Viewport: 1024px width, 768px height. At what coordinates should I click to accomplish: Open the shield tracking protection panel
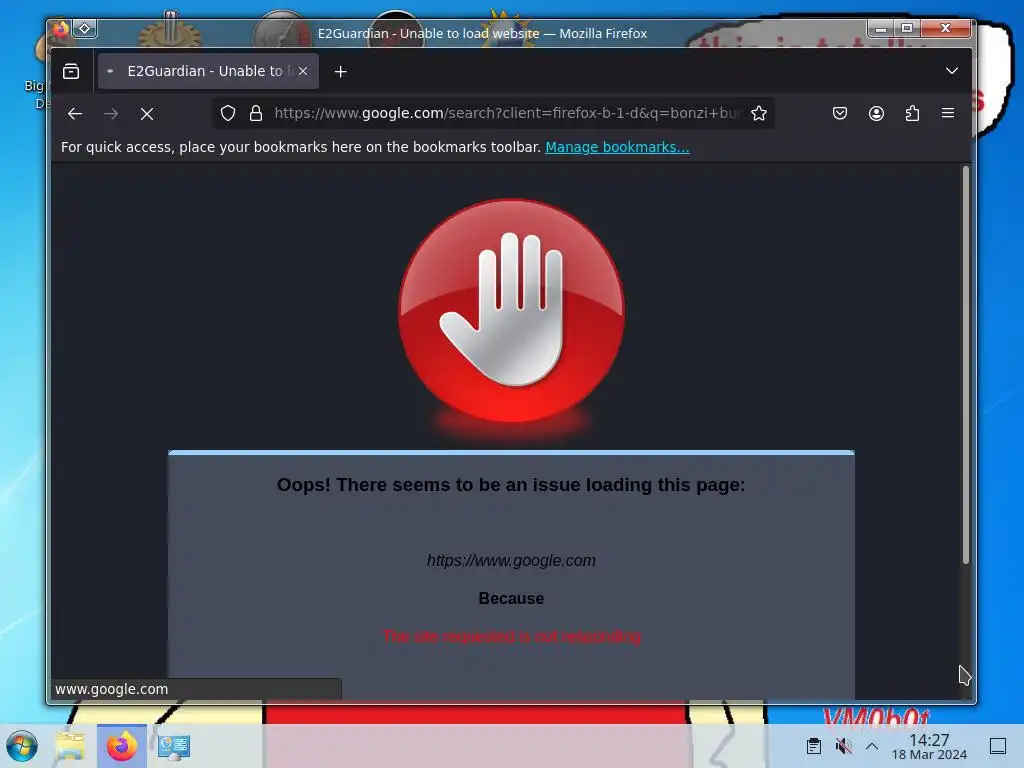coord(228,113)
